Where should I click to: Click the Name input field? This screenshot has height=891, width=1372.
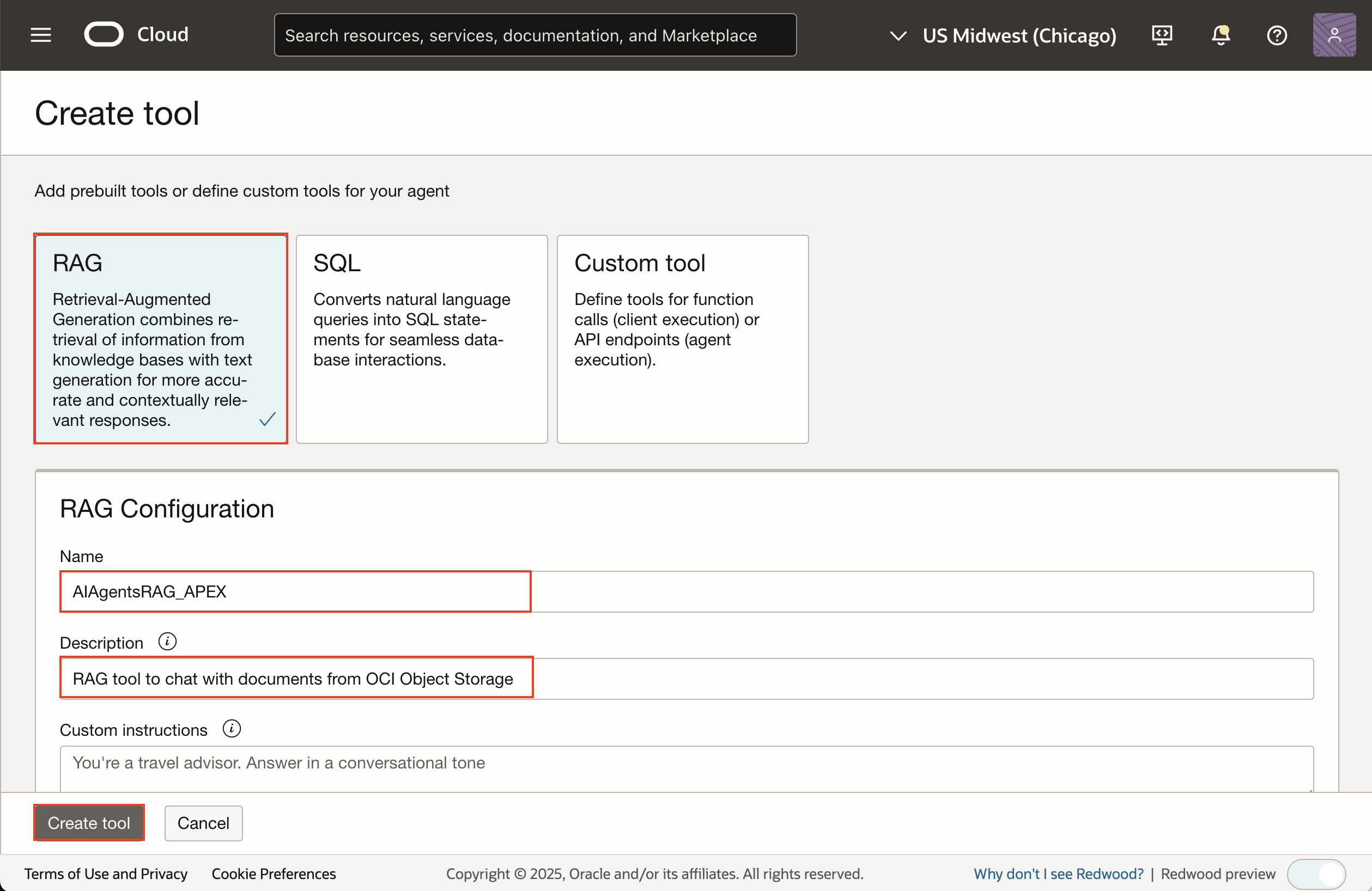click(x=686, y=591)
